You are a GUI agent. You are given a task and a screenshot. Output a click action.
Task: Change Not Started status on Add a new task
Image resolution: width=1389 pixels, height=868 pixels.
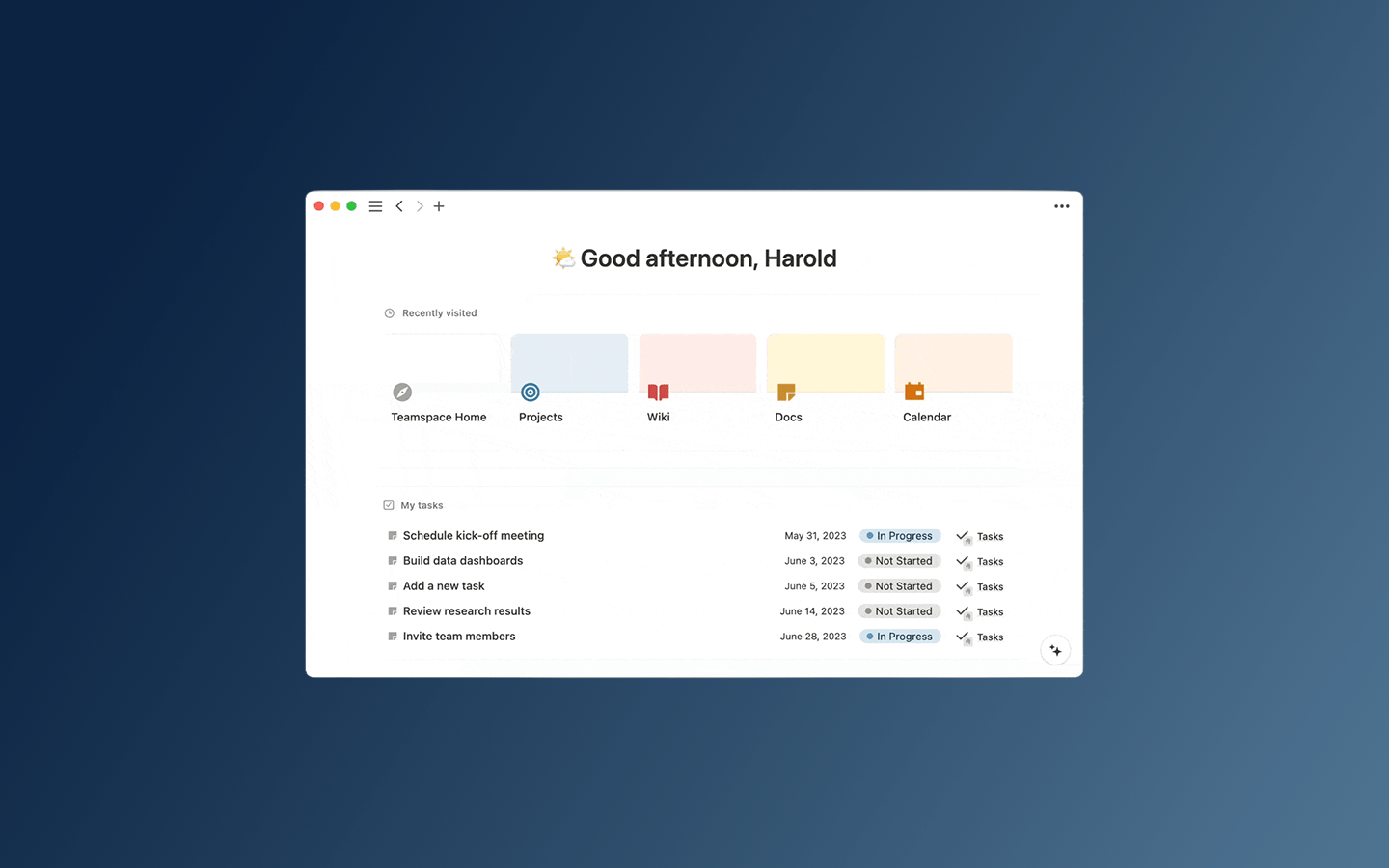(x=899, y=586)
